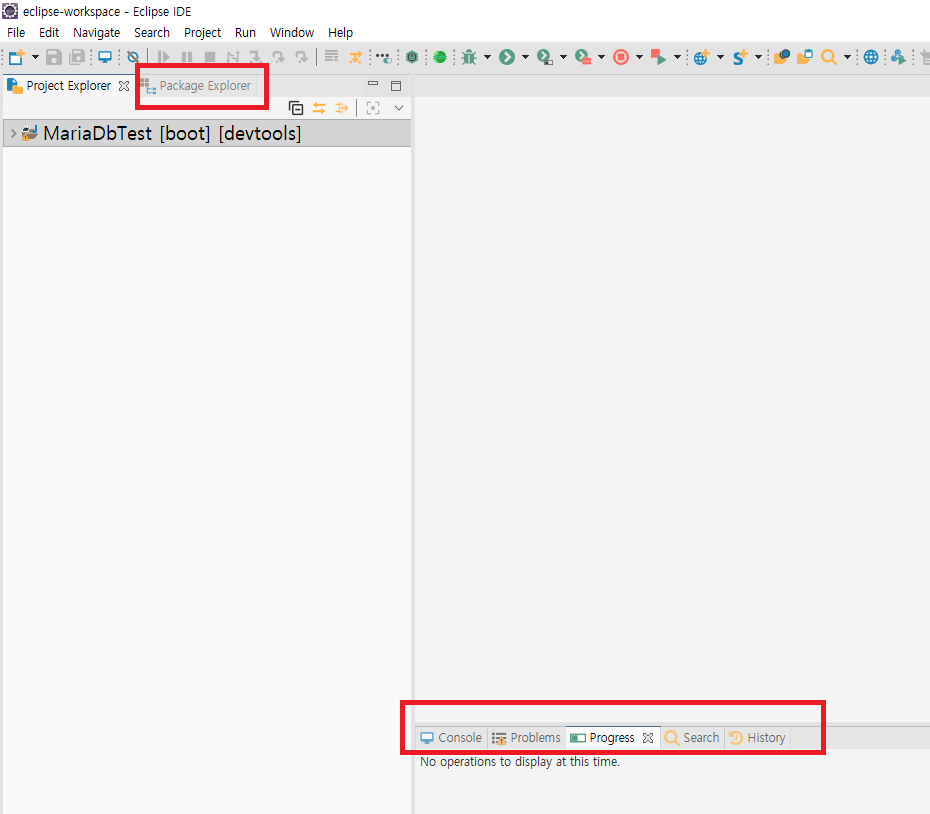930x814 pixels.
Task: Click the blue hex launch icon with arrow
Action: point(898,57)
